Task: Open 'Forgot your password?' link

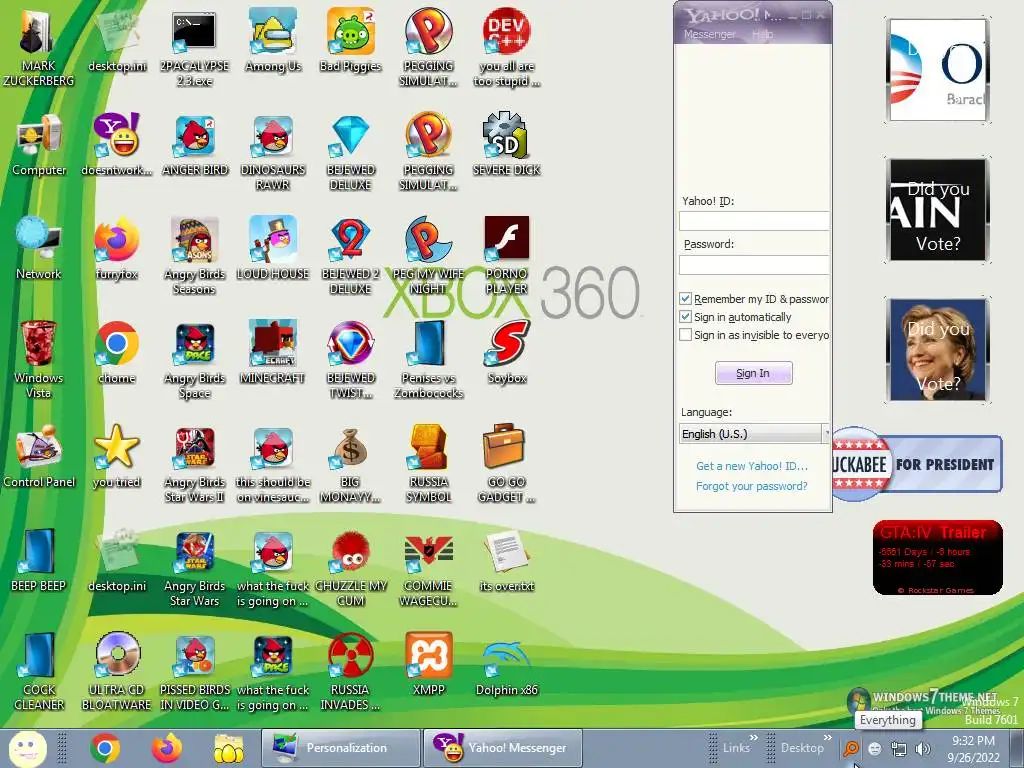Action: point(752,486)
